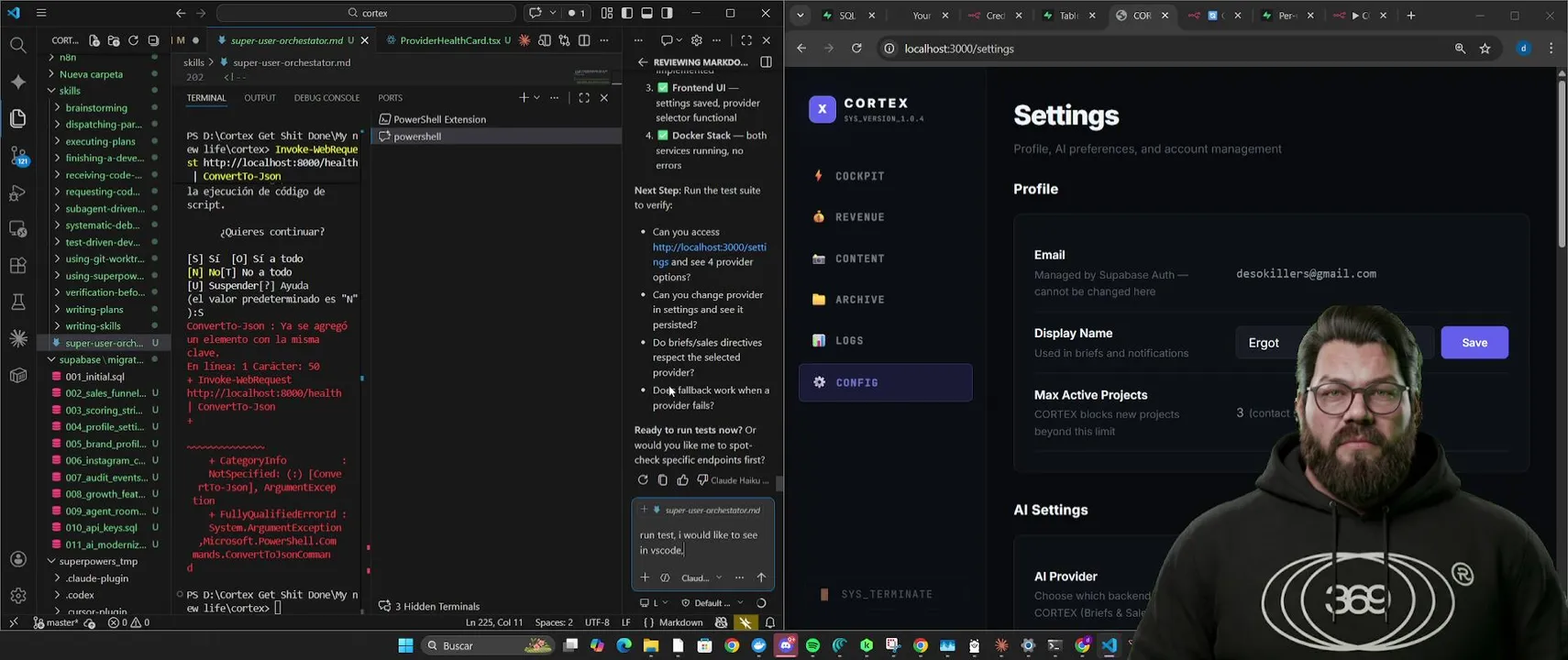This screenshot has height=660, width=1568.
Task: Click New Folder icon in explorer header
Action: click(114, 40)
